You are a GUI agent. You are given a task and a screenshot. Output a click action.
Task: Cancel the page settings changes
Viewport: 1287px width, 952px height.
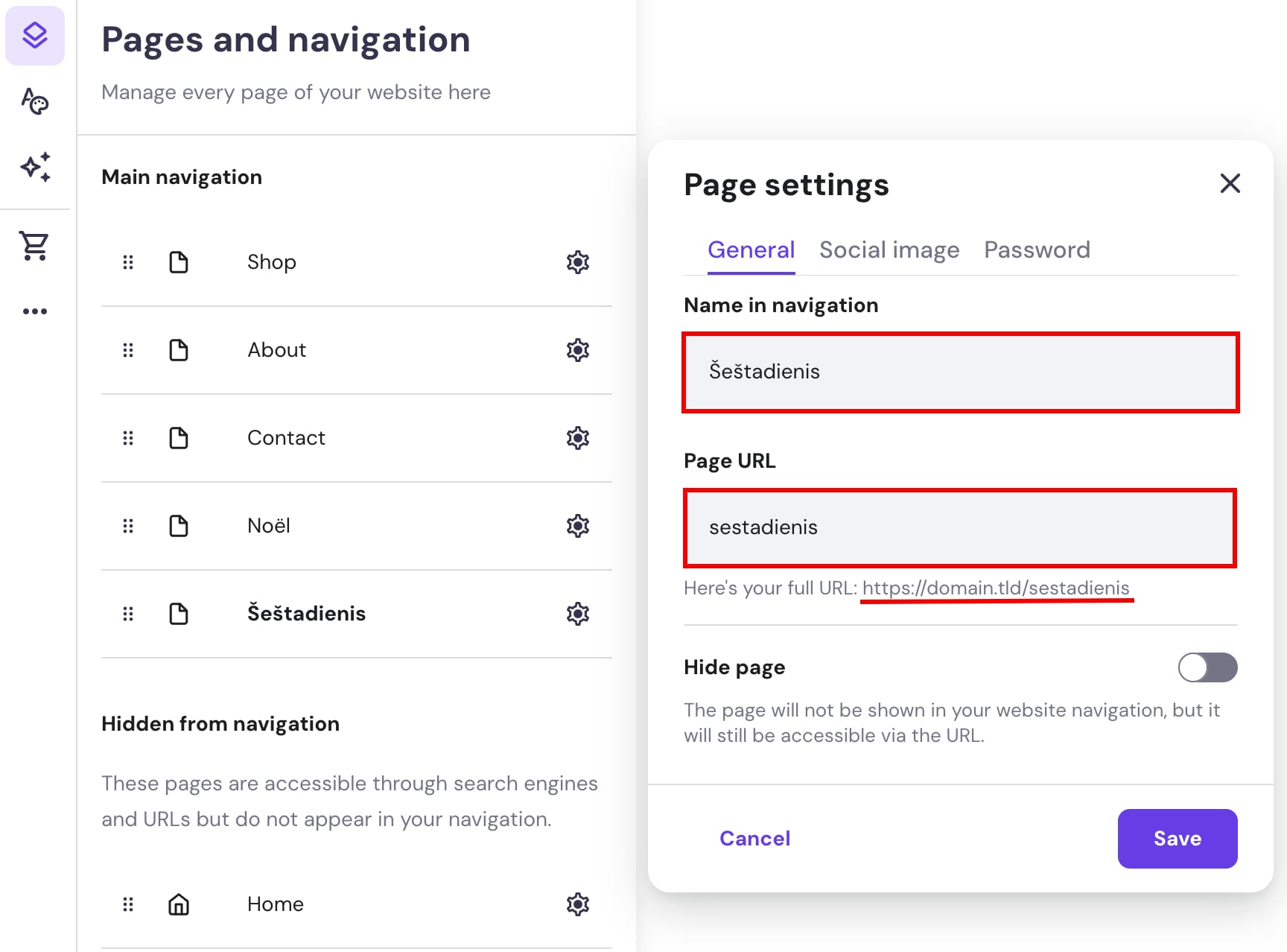pos(754,838)
